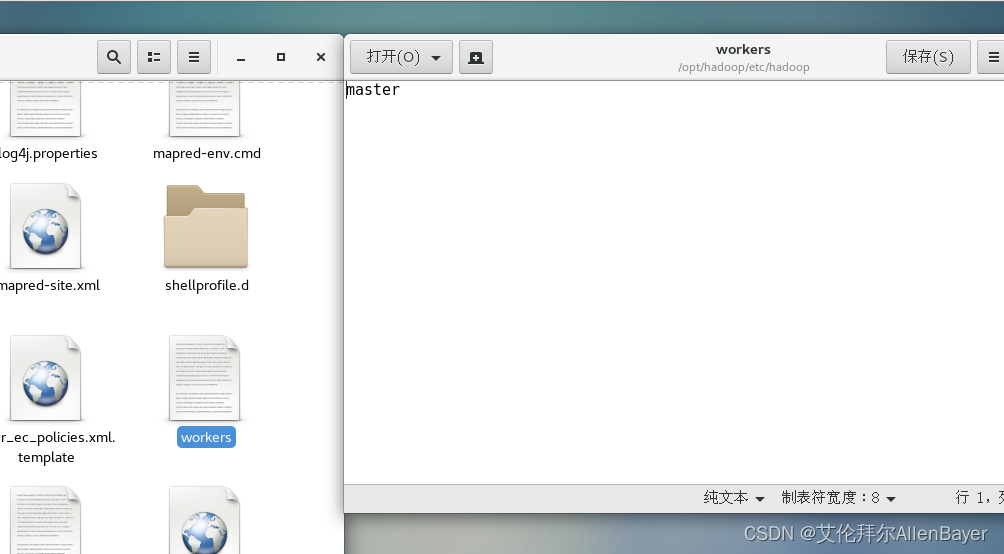Select the text file icon below ec_policies template

click(45, 520)
